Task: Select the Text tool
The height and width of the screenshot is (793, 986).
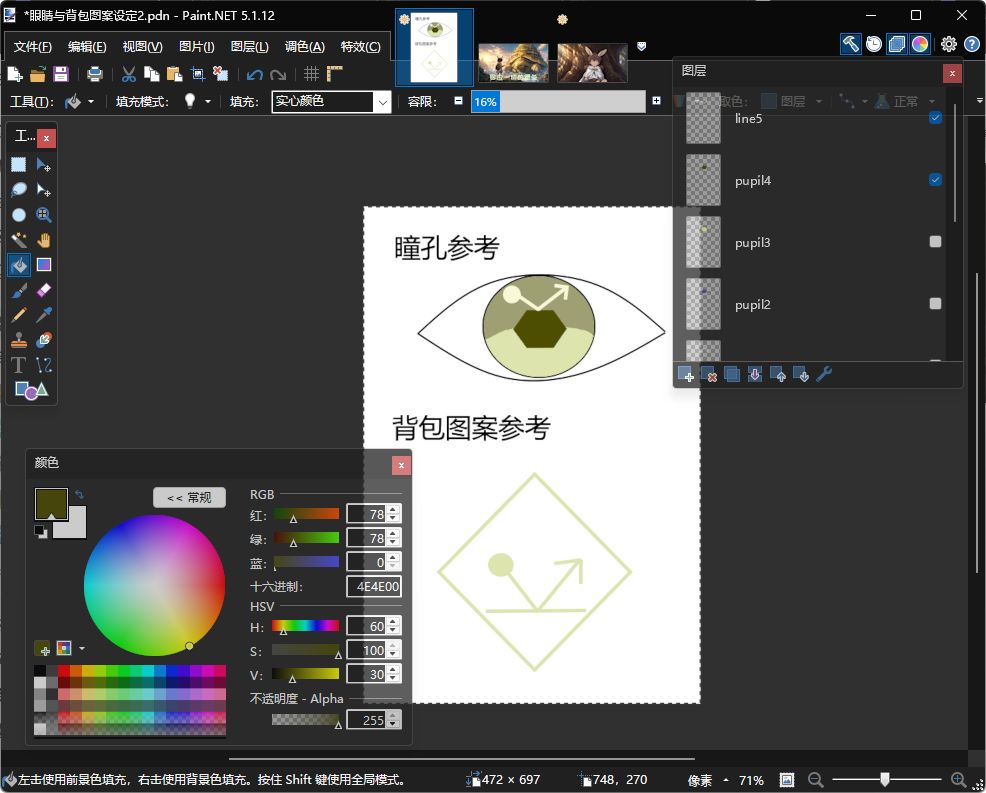Action: tap(19, 365)
